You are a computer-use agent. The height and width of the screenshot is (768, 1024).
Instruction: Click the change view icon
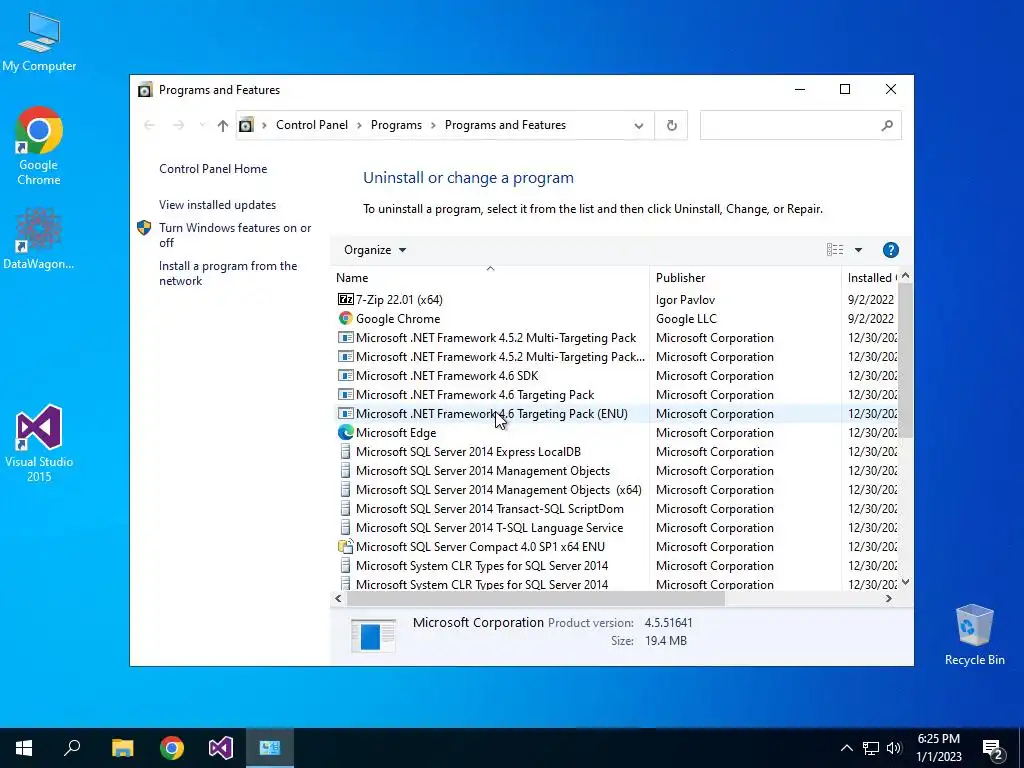tap(835, 249)
